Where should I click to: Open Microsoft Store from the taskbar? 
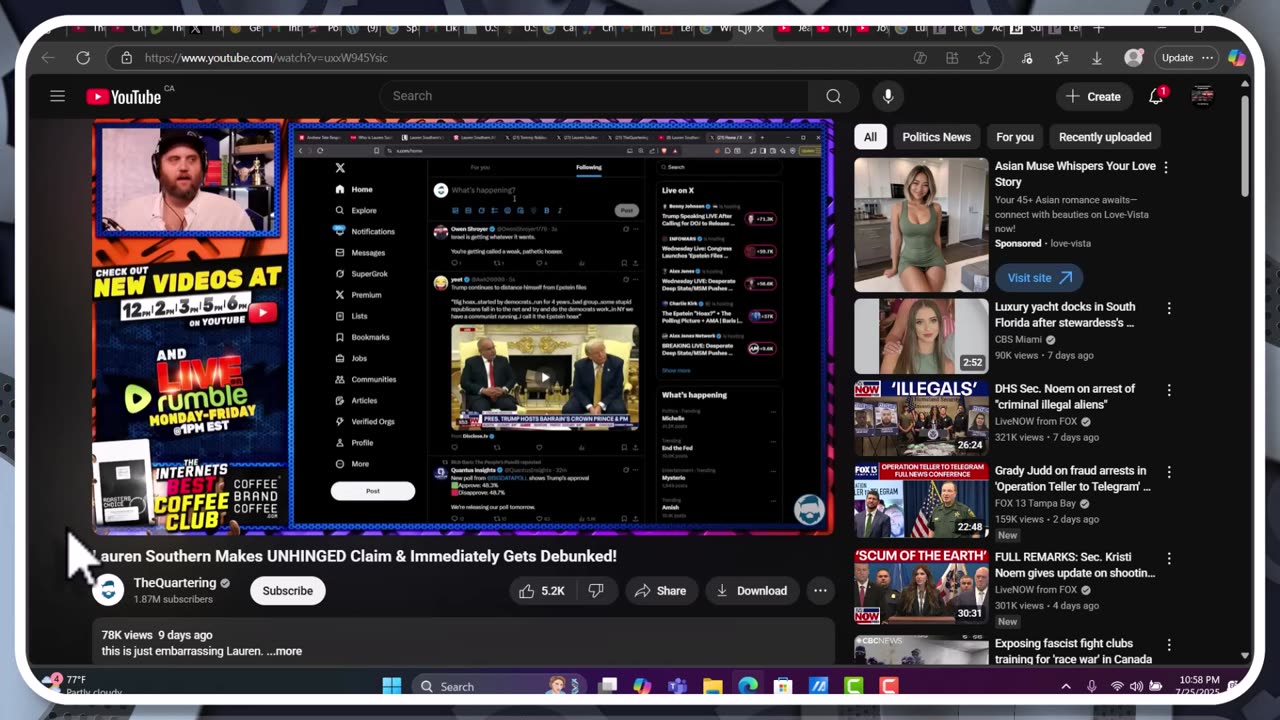pos(783,686)
